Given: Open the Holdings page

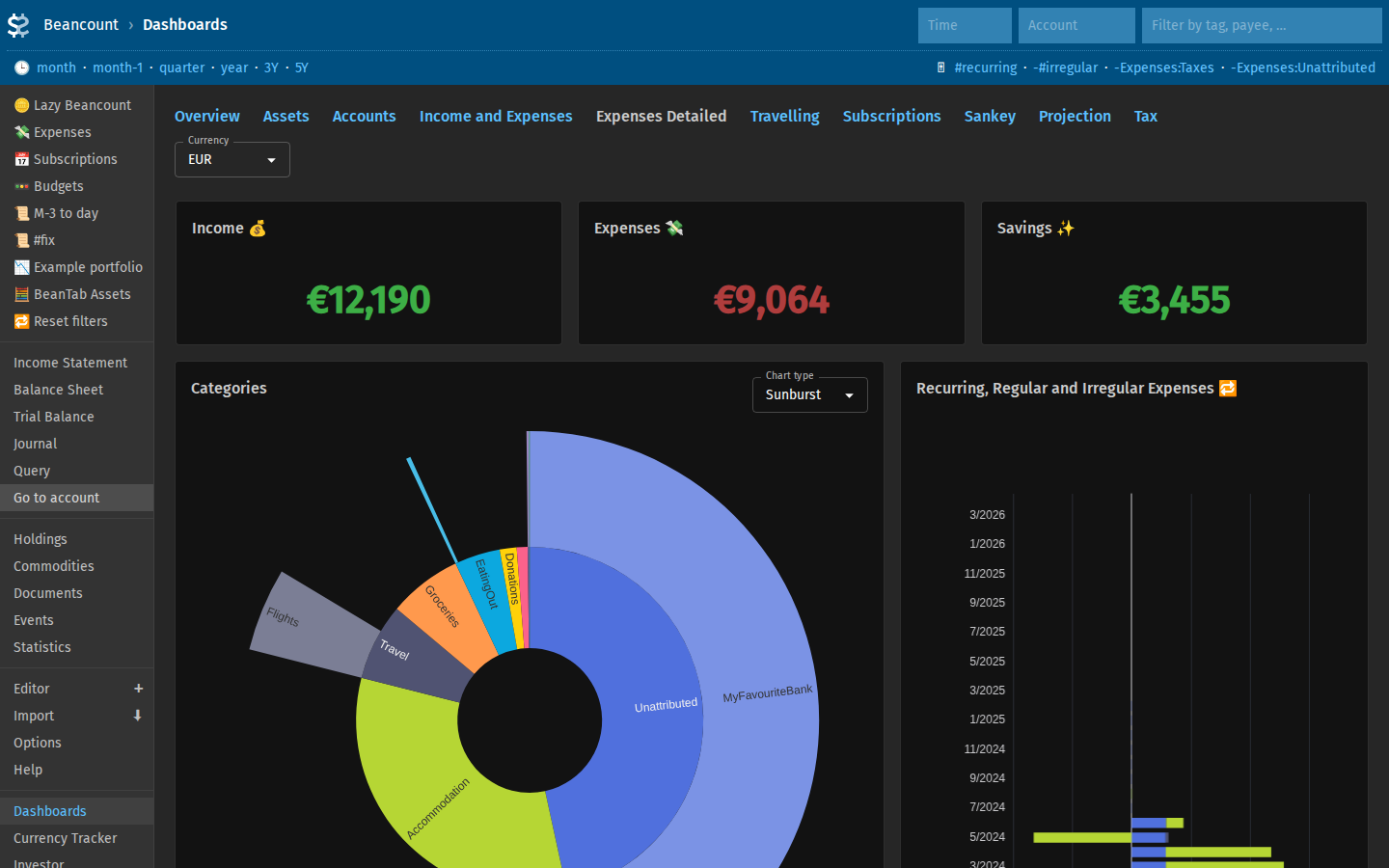Looking at the screenshot, I should (x=77, y=539).
